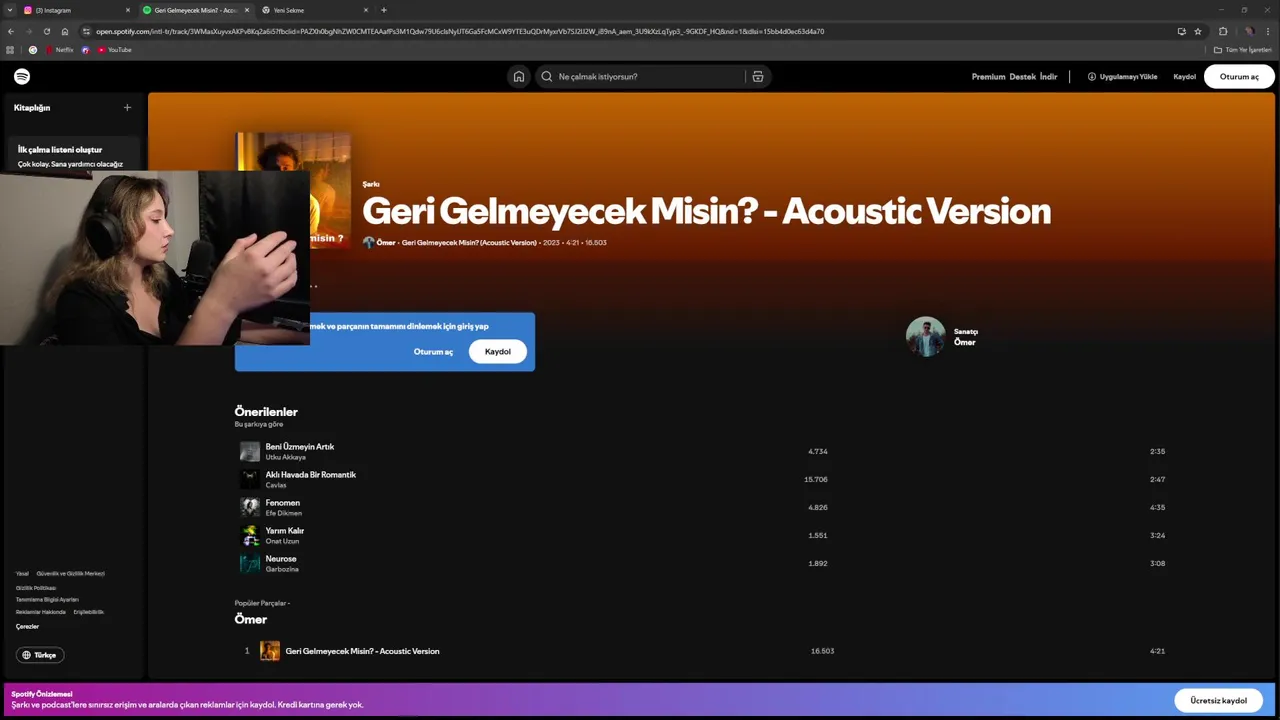This screenshot has height=720, width=1280.
Task: Open the Yasal footer link
Action: coord(22,574)
